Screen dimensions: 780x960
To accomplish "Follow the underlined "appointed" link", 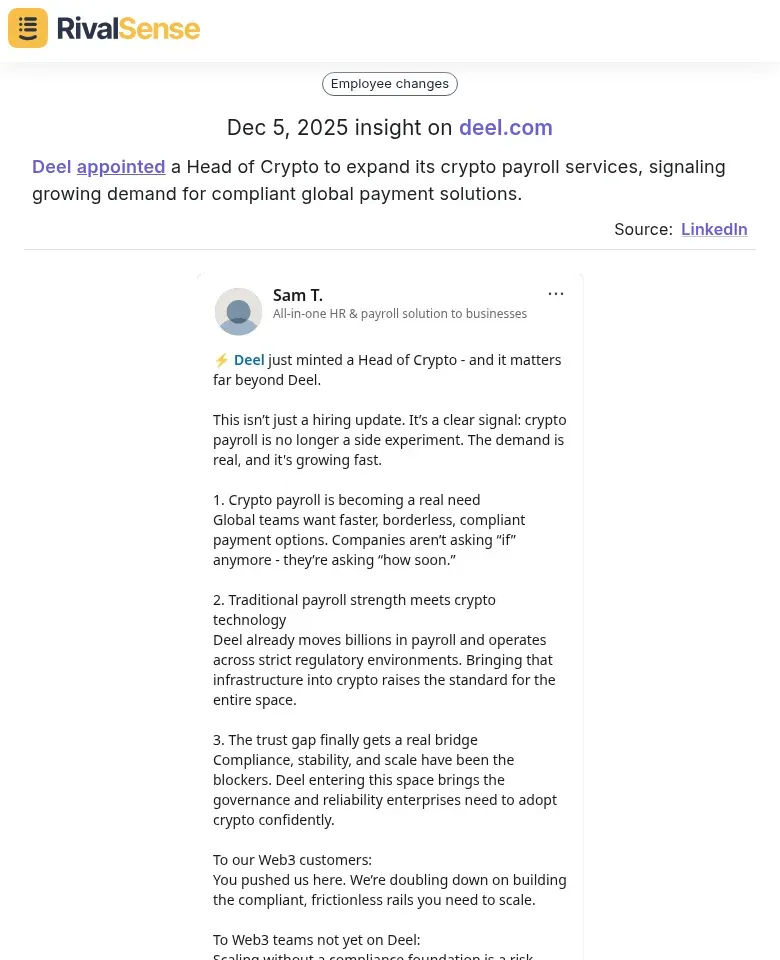I will click(x=120, y=166).
